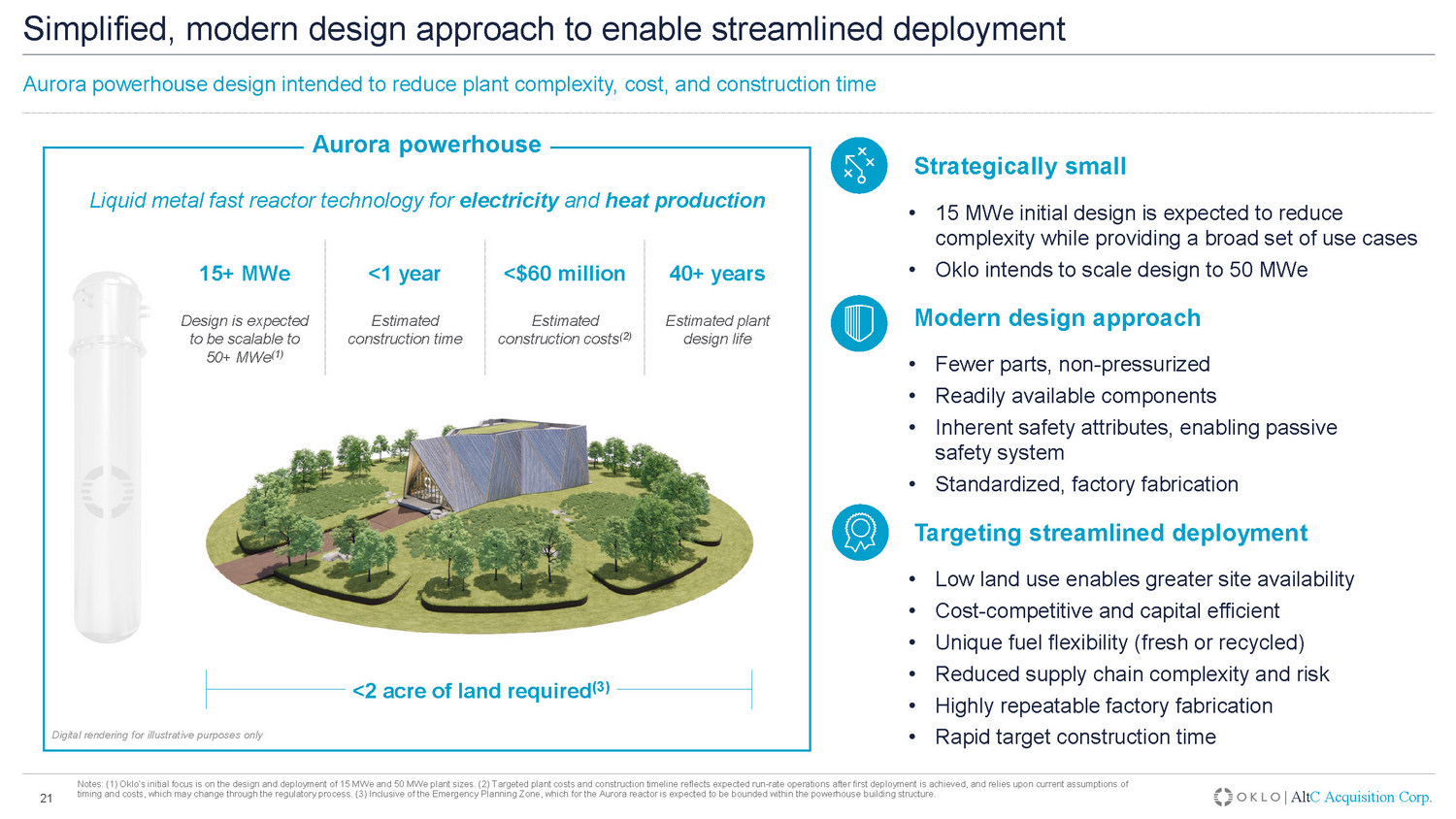Click the Strategically small strategy-arrows icon

[859, 166]
